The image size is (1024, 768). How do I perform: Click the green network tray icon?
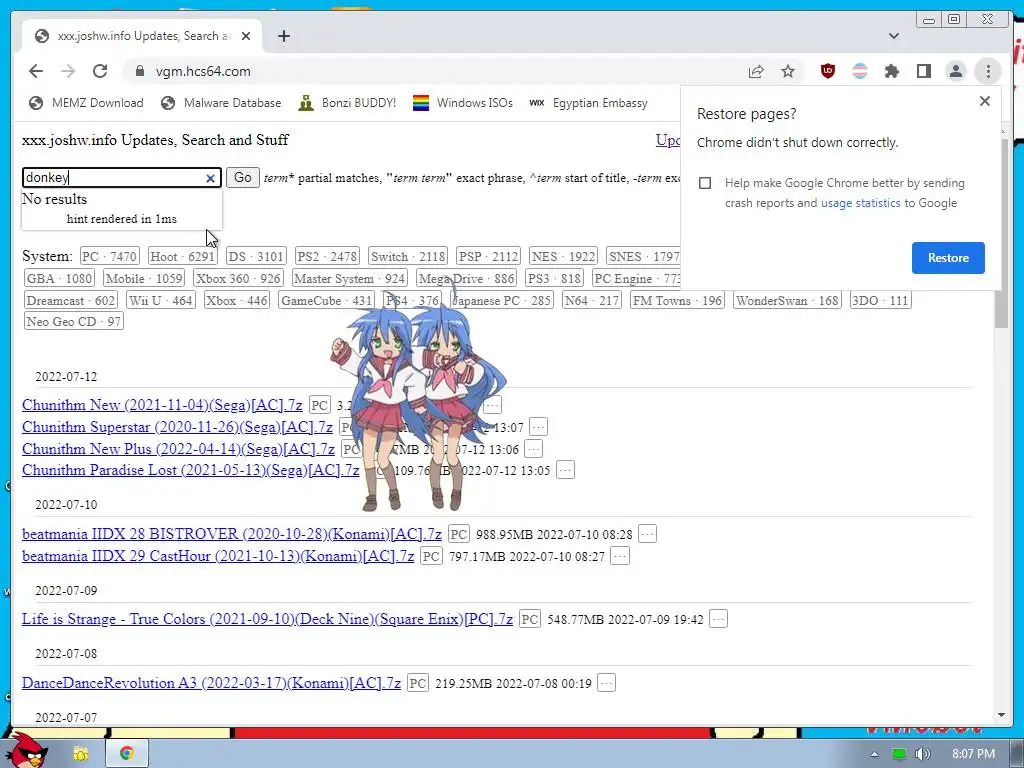(899, 754)
